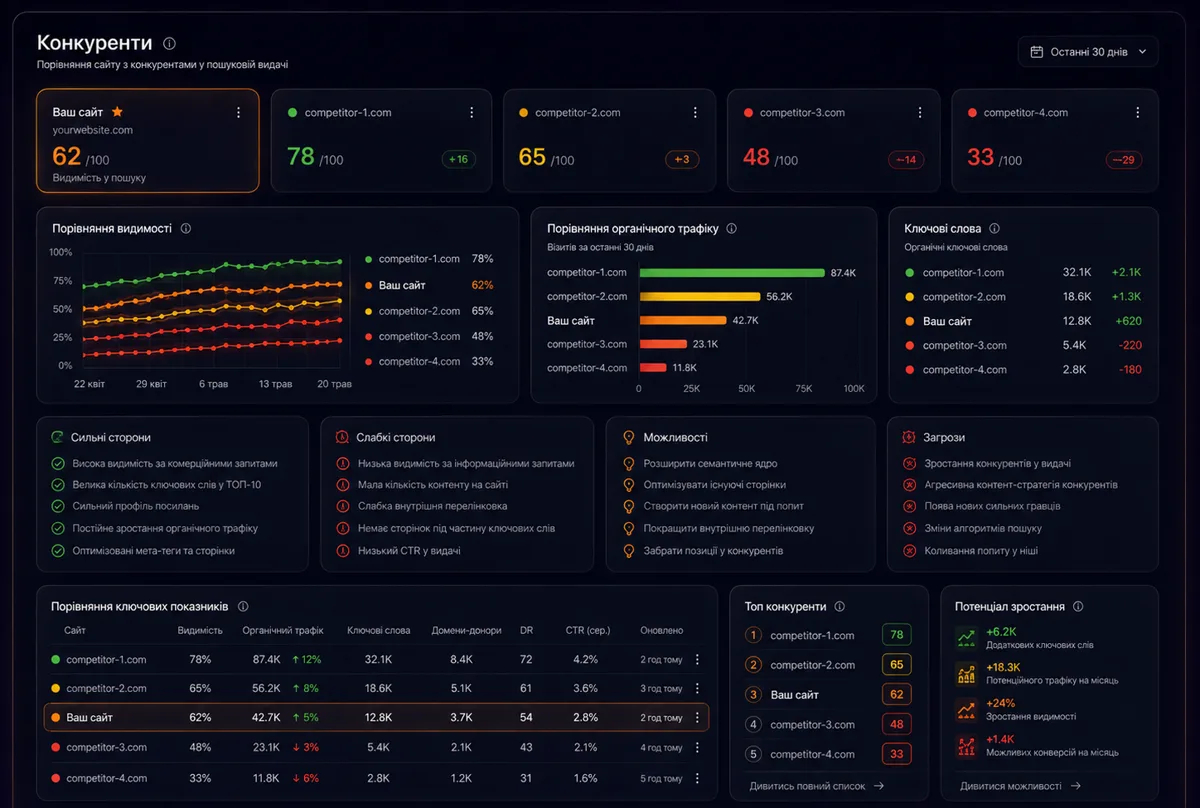Select the competitor-2.com score card
Screen dimensions: 1200x808
click(x=609, y=140)
